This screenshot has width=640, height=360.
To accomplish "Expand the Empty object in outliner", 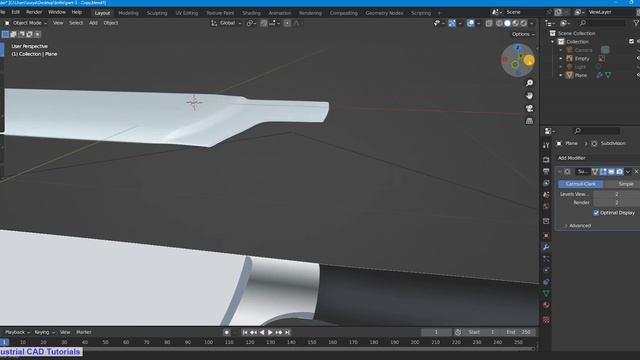I will point(561,59).
